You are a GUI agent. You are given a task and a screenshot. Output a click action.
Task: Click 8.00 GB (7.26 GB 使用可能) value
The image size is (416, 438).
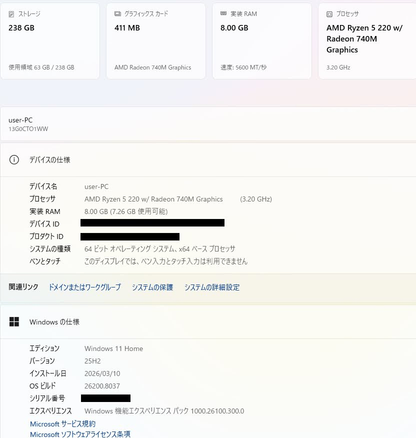pos(126,212)
